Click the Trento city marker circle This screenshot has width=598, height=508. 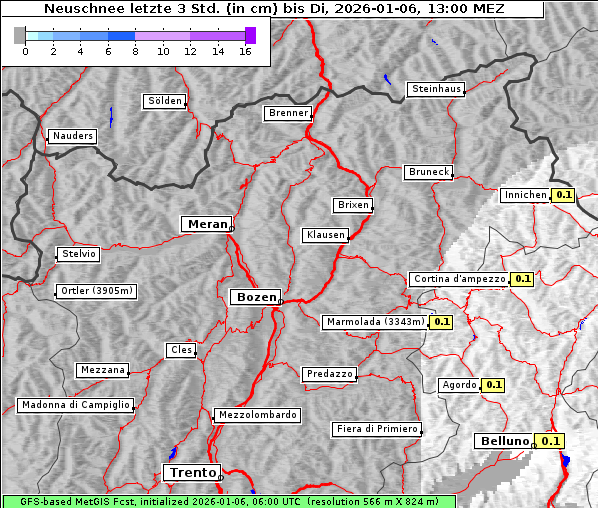click(221, 477)
